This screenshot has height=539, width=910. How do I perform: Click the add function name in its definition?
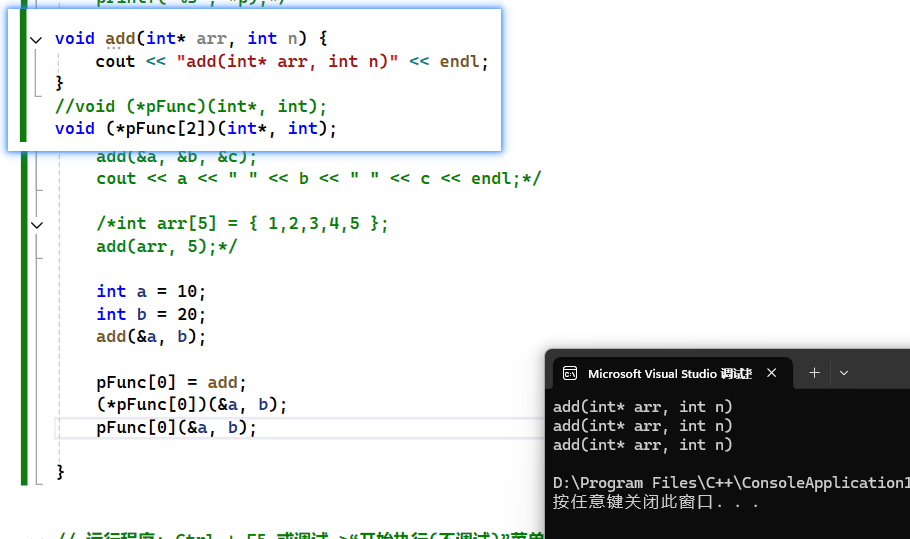(119, 39)
